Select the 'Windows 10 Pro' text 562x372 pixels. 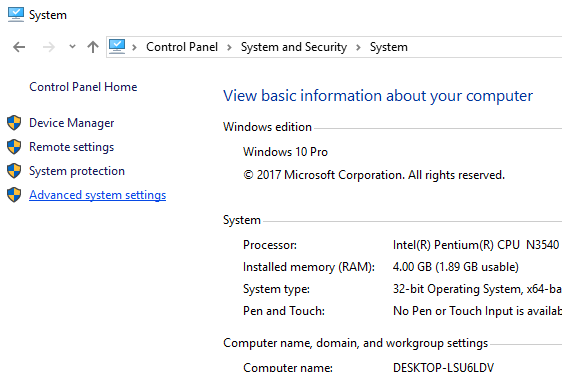pyautogui.click(x=285, y=152)
